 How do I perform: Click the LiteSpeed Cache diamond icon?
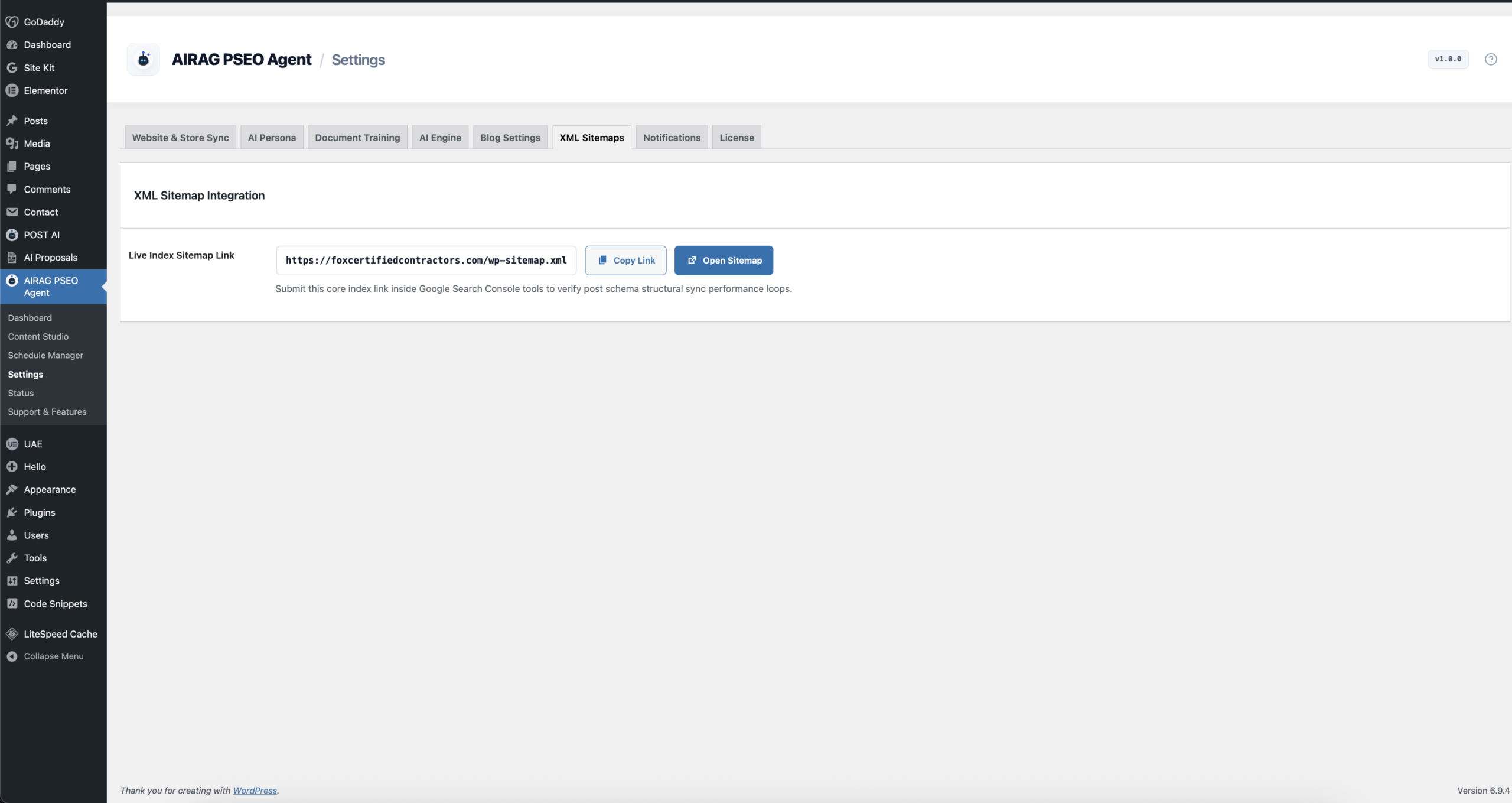[x=12, y=634]
